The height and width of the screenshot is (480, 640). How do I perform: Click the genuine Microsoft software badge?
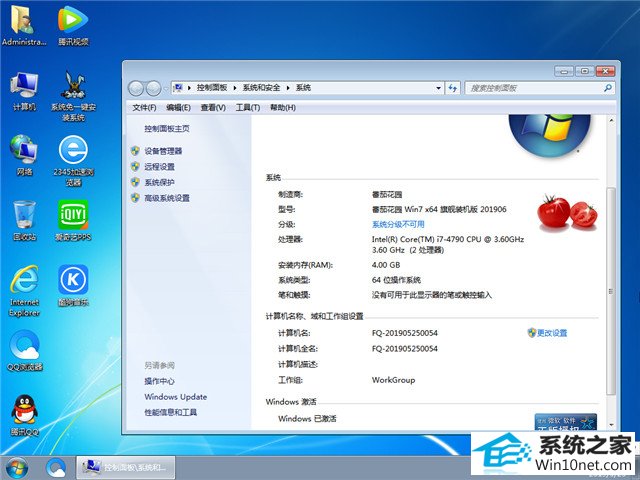pos(566,422)
